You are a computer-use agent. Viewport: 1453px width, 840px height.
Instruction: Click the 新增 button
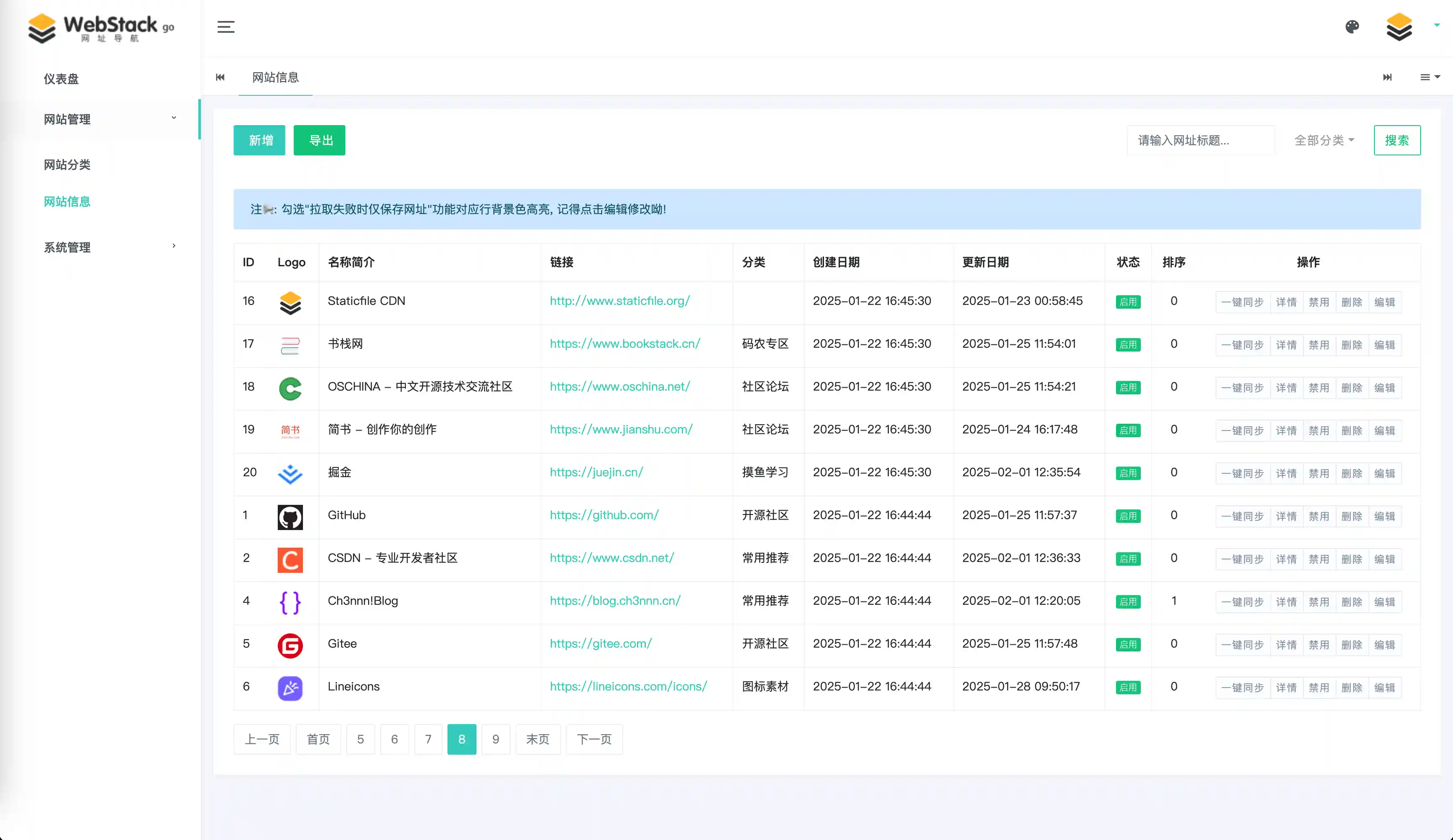click(260, 140)
